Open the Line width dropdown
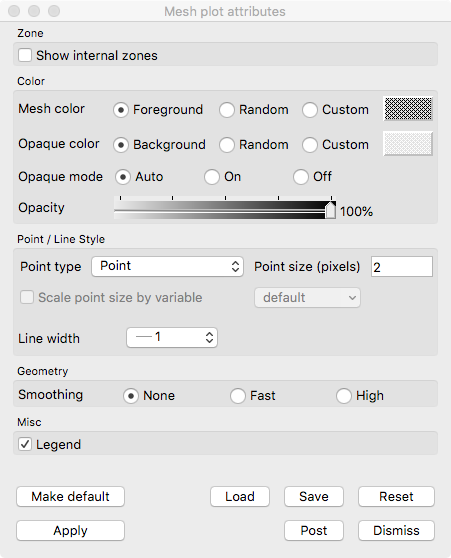 coord(172,337)
